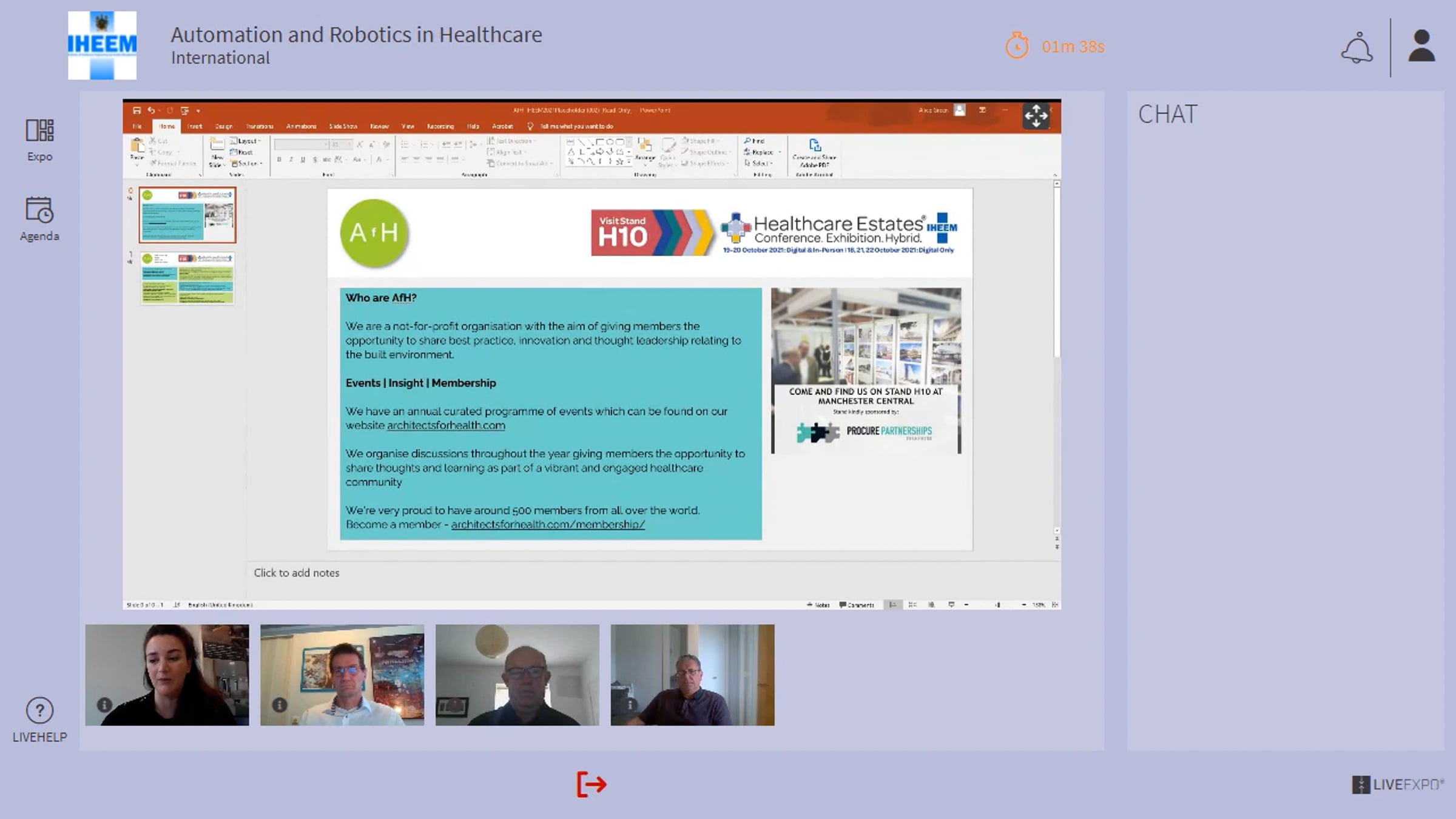Click the red exit session icon
The image size is (1456, 819).
pos(591,784)
